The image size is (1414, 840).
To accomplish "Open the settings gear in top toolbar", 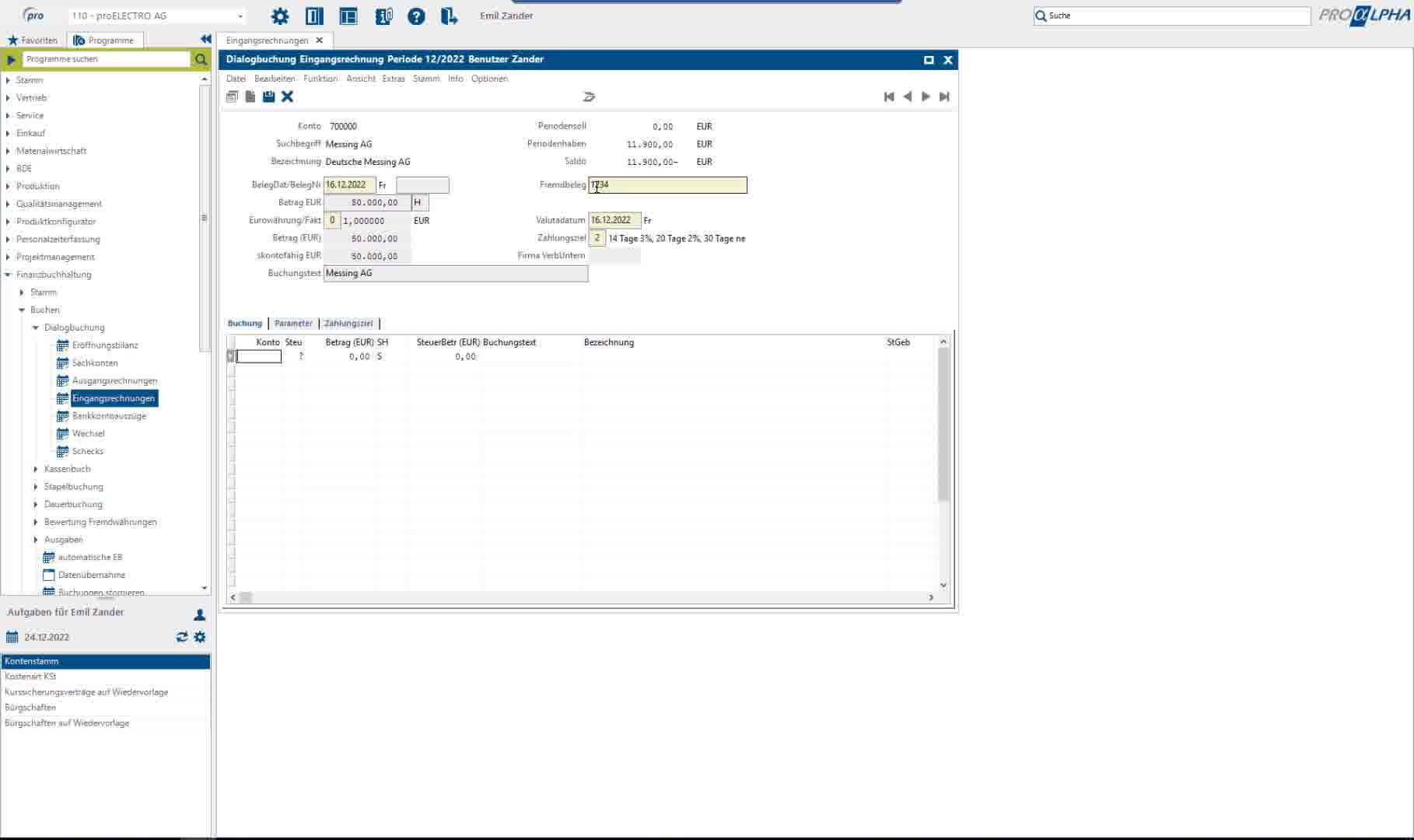I will [280, 16].
